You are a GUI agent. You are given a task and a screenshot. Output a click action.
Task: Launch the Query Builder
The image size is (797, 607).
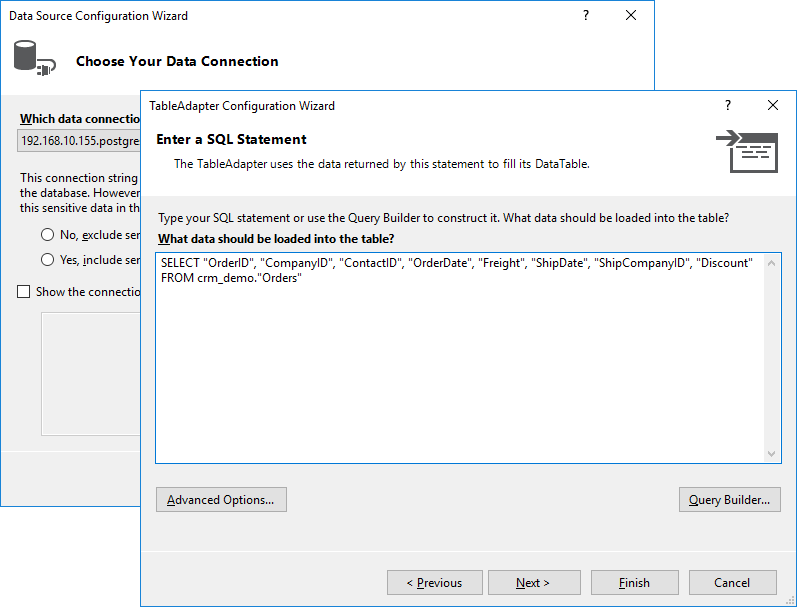point(729,499)
